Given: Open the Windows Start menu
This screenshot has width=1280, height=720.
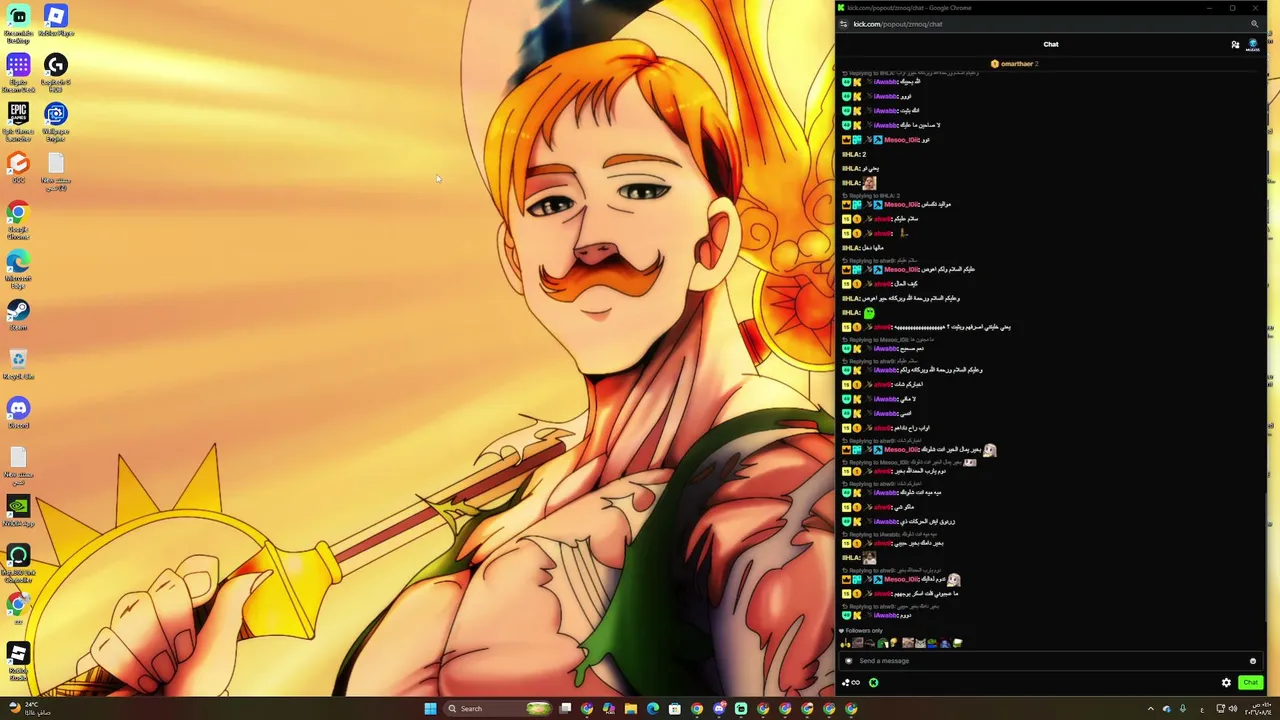Looking at the screenshot, I should tap(430, 709).
